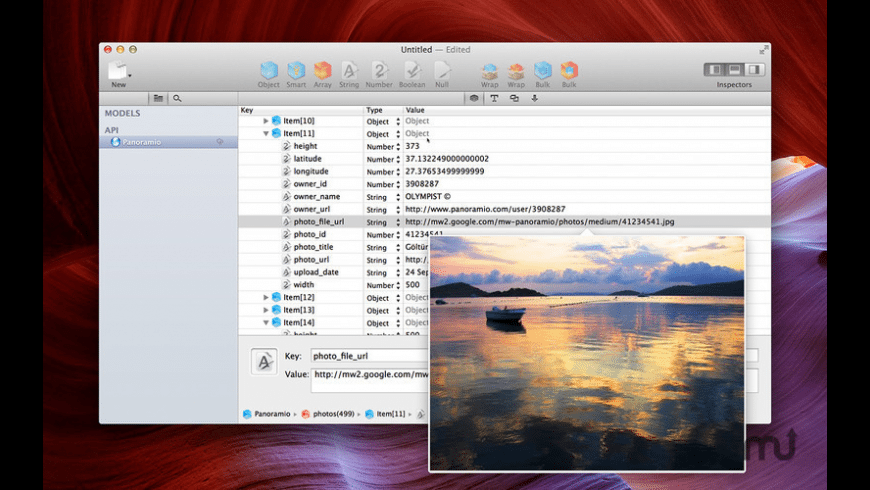The height and width of the screenshot is (490, 870).
Task: Collapse the Item[11] tree row
Action: 266,133
